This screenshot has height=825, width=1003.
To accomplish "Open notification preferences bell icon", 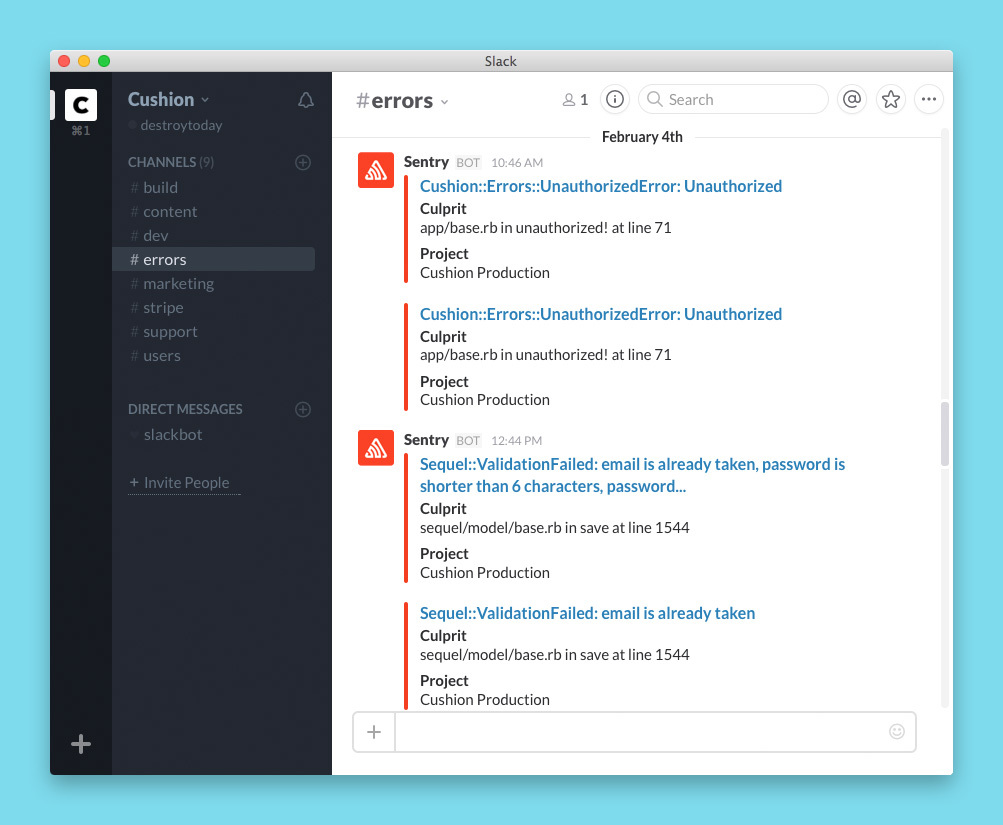I will tap(306, 100).
